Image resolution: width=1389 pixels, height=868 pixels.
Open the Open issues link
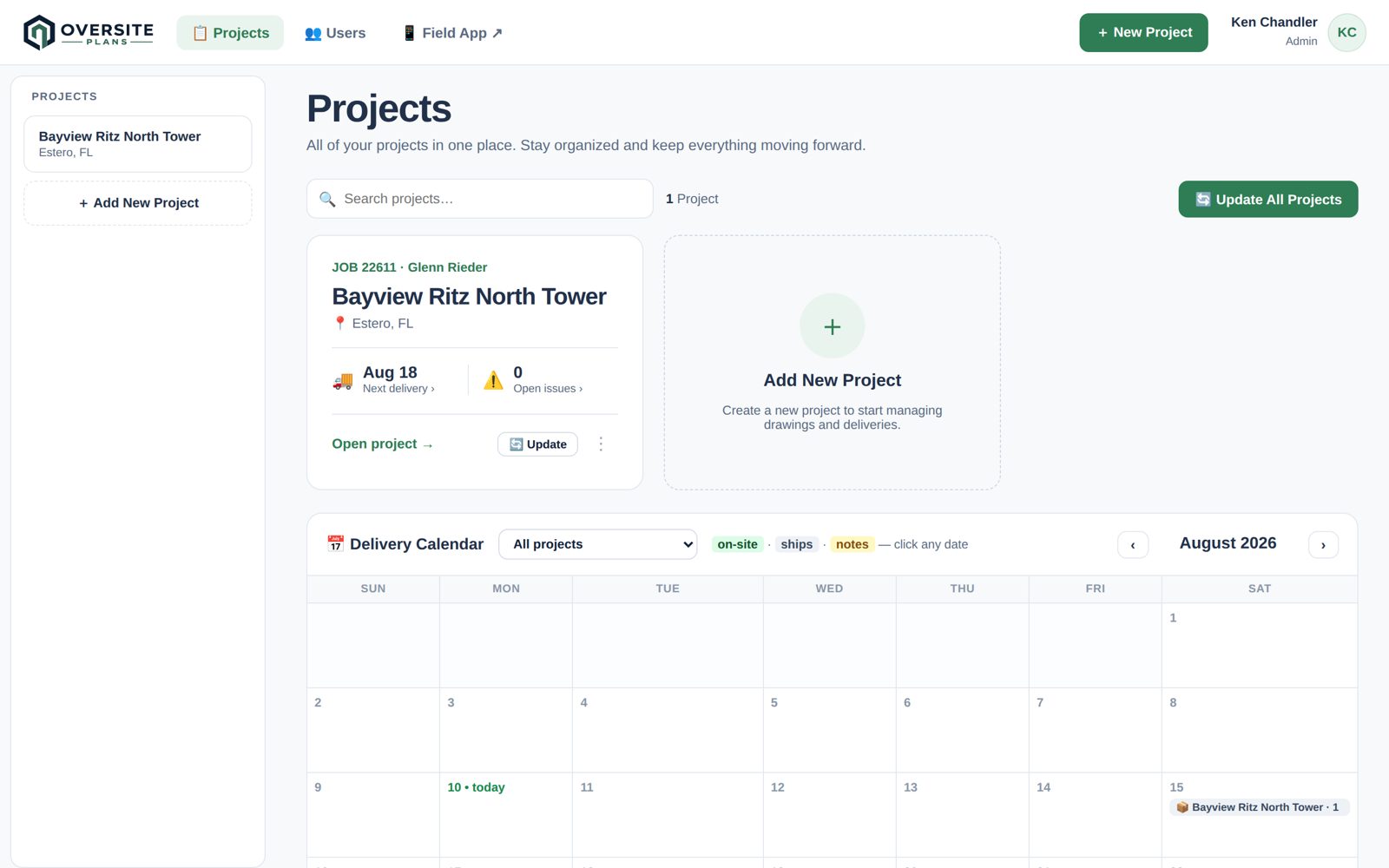tap(548, 389)
